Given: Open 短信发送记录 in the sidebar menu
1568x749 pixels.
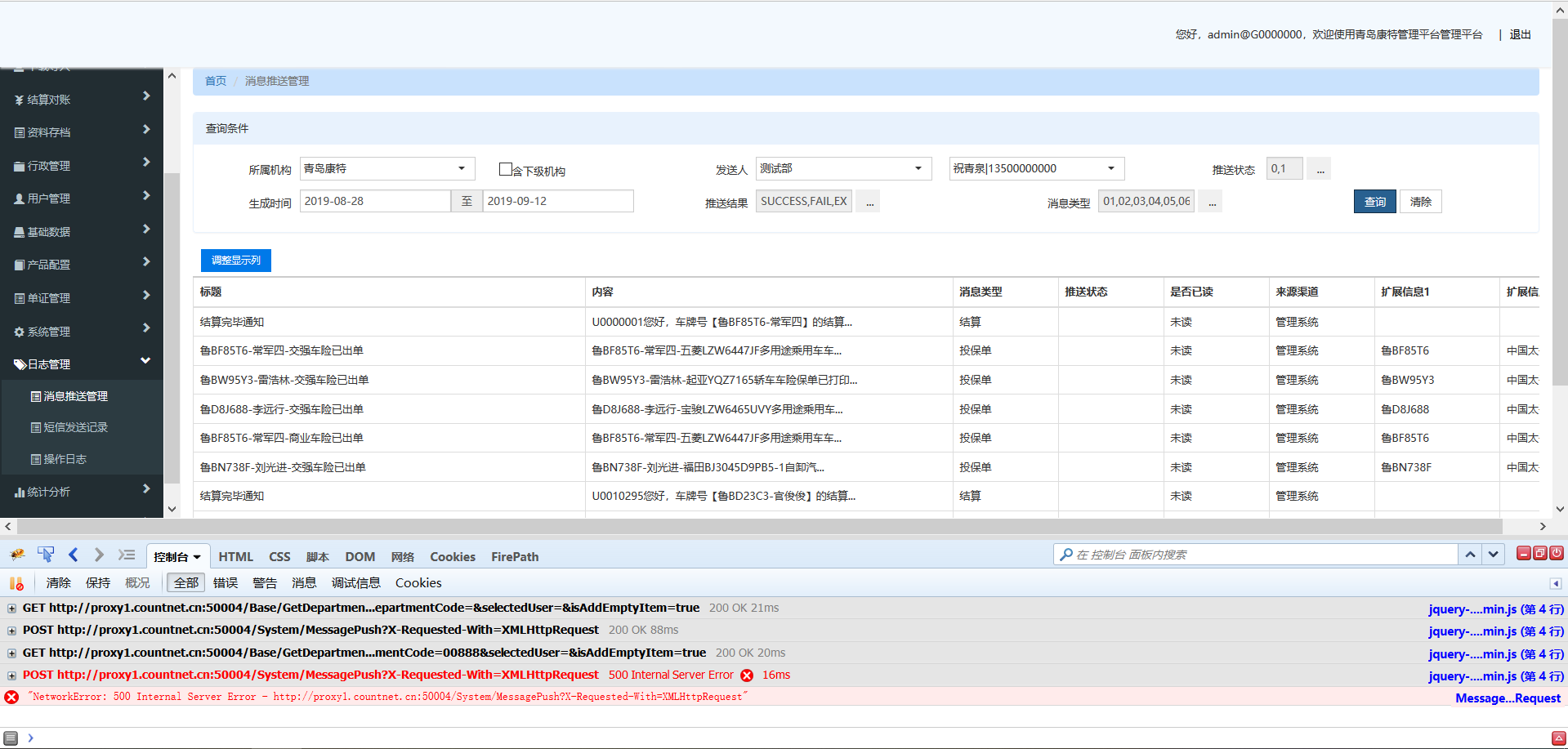Looking at the screenshot, I should click(75, 427).
